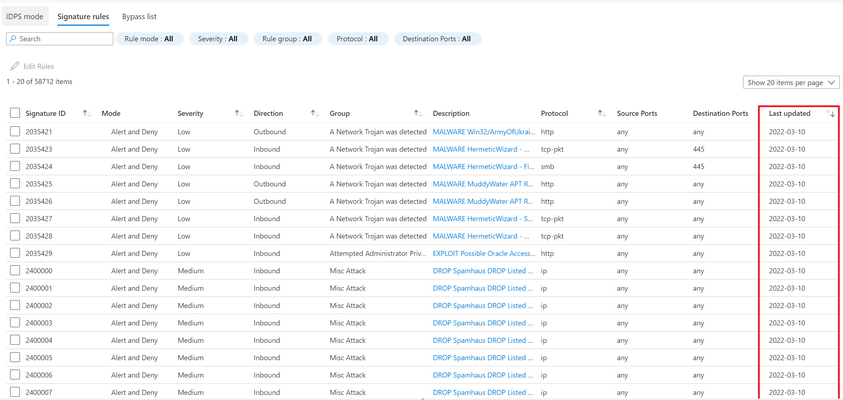Click the Edit Rules pencil icon
The image size is (843, 400).
[x=15, y=66]
